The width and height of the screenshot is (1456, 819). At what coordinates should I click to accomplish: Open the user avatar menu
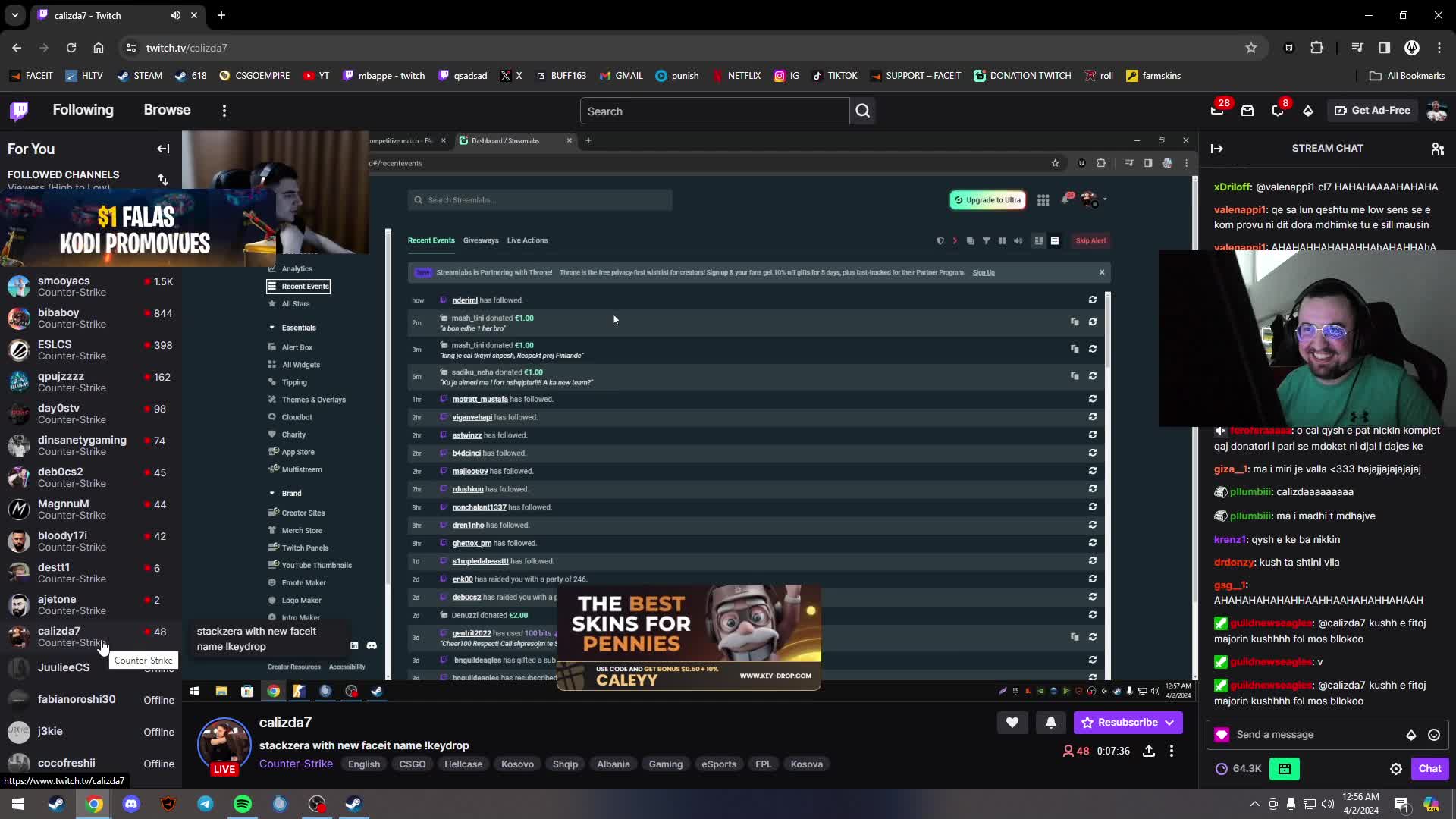click(x=1436, y=111)
